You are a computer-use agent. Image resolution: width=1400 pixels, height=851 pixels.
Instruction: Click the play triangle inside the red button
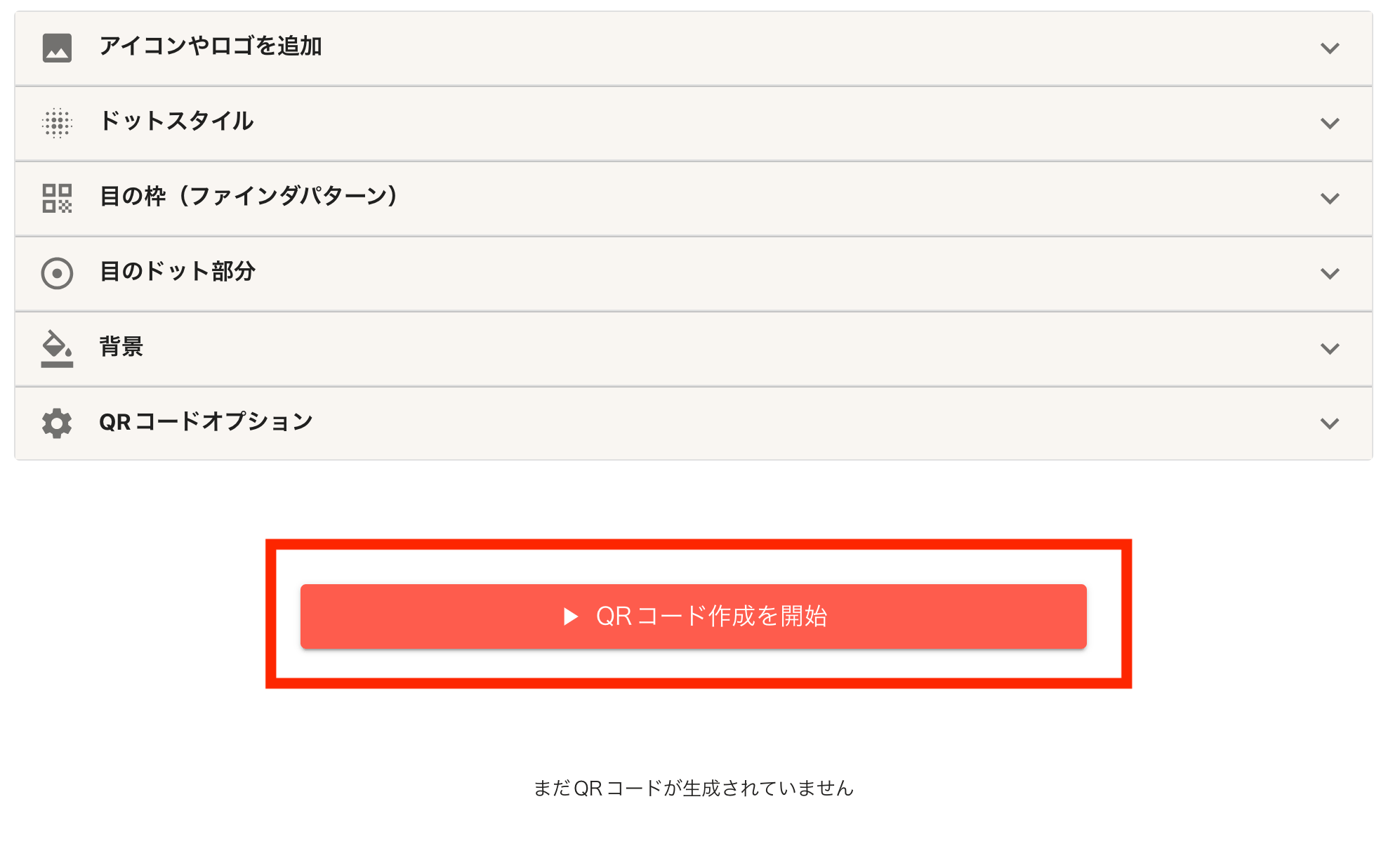570,616
